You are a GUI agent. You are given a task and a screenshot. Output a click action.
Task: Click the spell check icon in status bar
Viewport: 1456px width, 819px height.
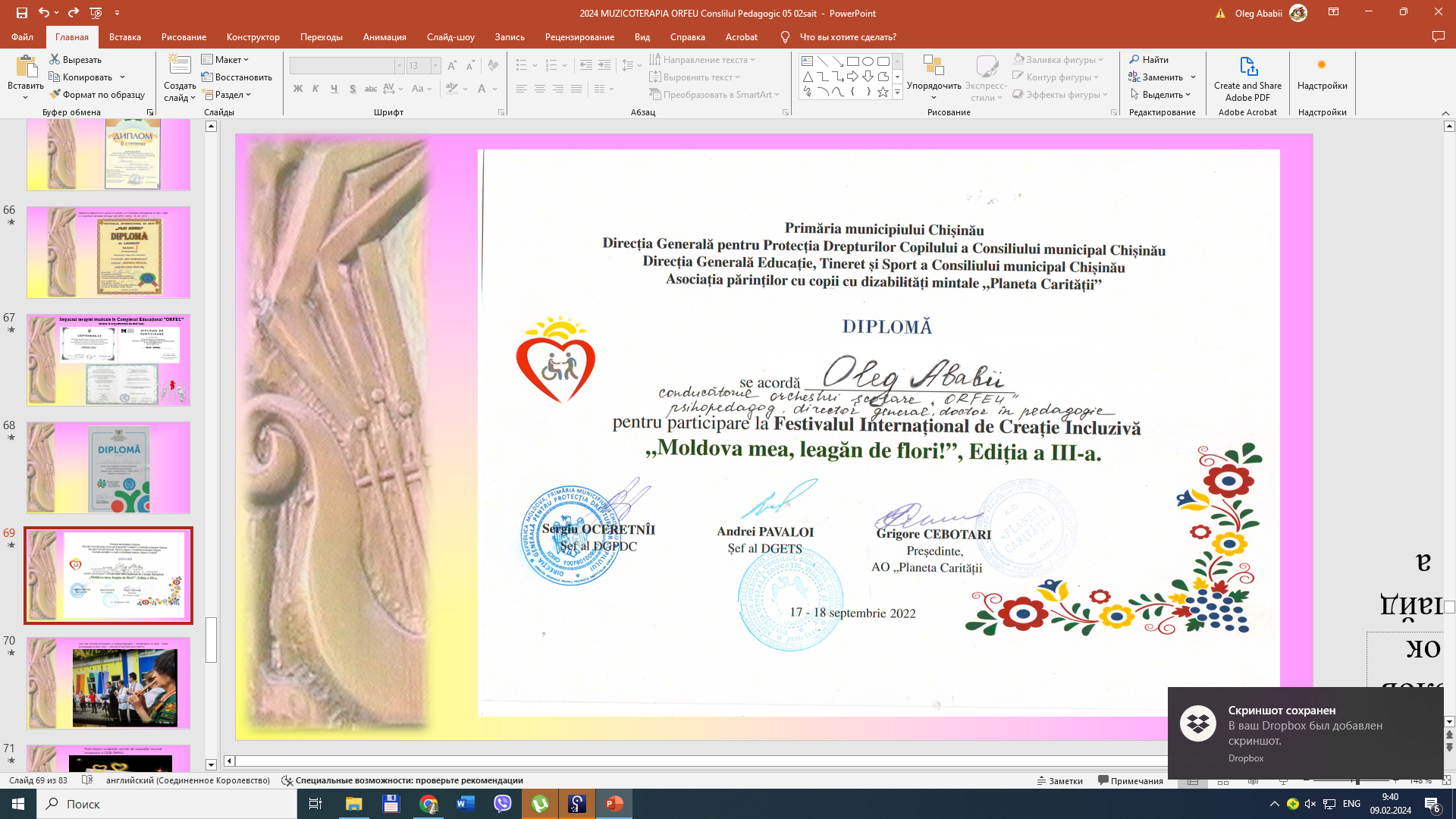tap(87, 780)
